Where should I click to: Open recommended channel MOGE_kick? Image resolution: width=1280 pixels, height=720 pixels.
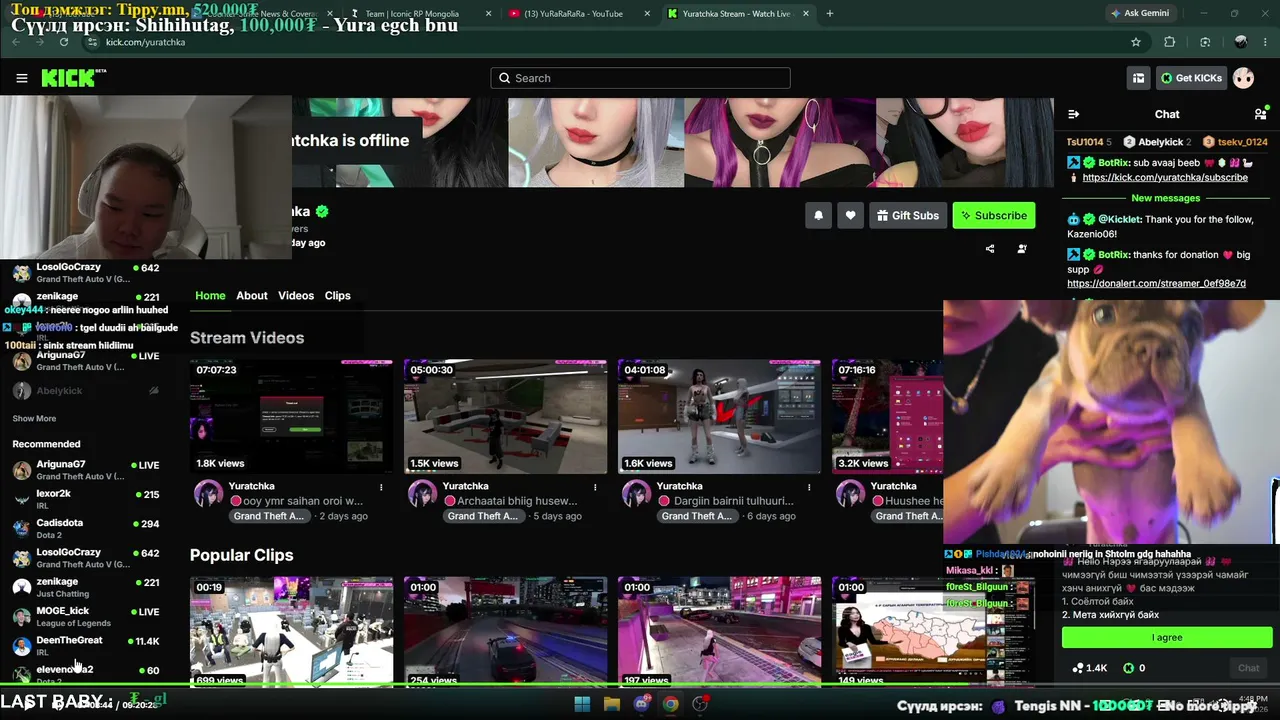tap(85, 616)
